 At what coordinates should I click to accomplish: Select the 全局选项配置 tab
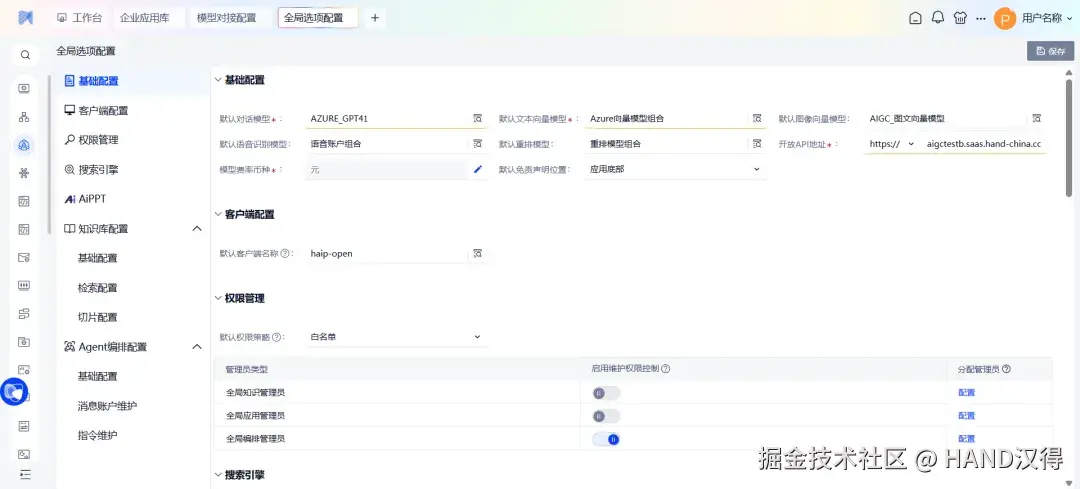[318, 18]
